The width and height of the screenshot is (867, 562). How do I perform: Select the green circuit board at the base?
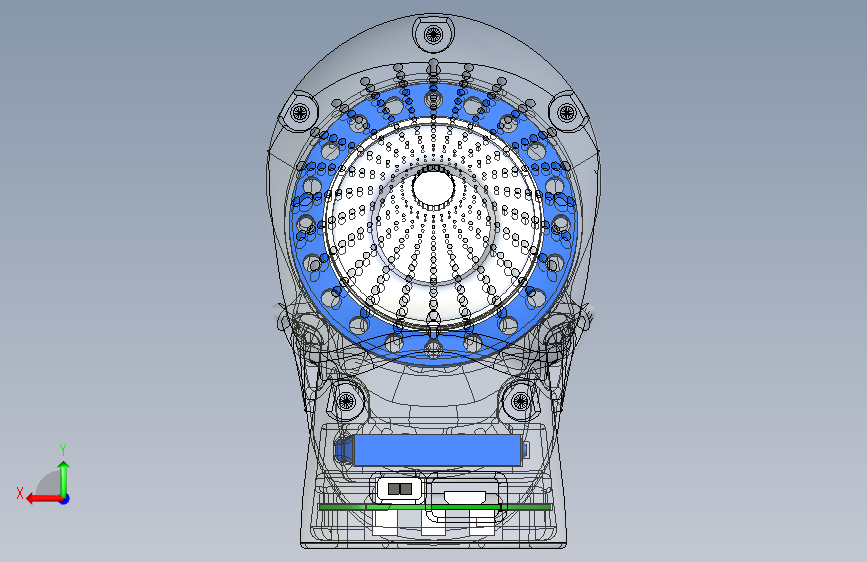(435, 507)
